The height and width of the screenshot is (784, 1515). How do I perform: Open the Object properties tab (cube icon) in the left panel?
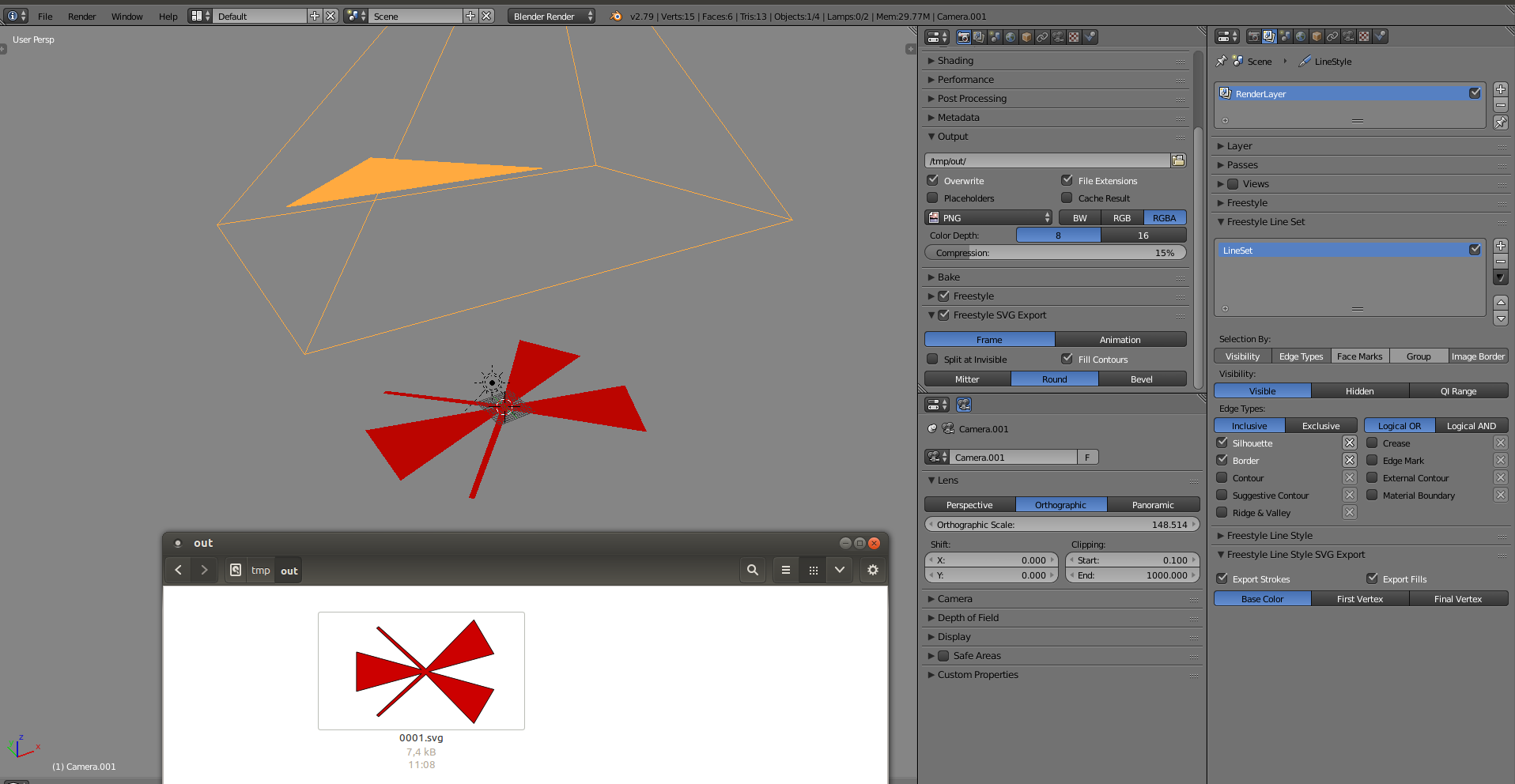pyautogui.click(x=1026, y=37)
